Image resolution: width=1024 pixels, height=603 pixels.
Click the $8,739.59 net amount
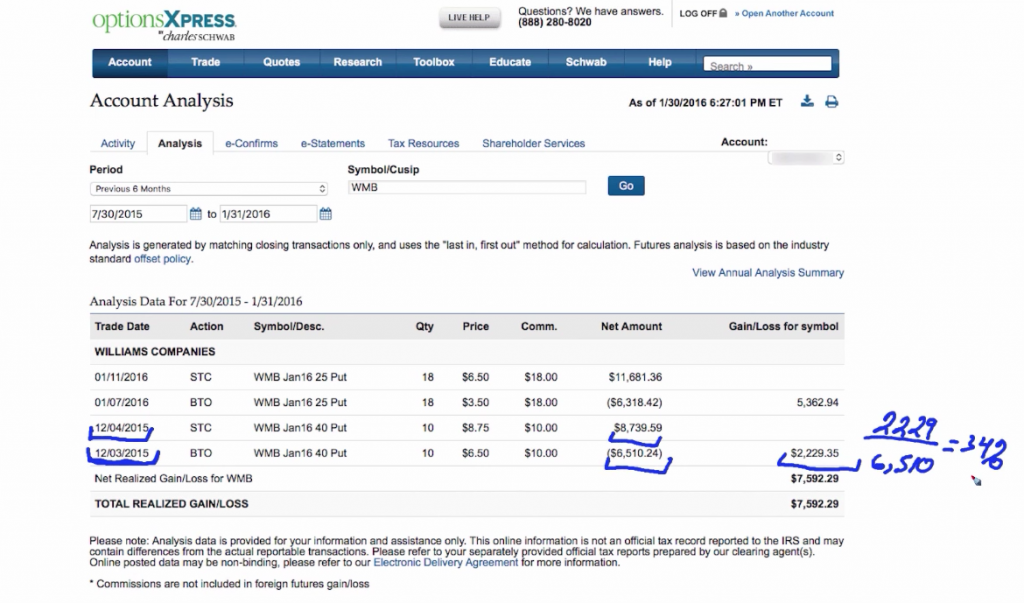pyautogui.click(x=638, y=428)
